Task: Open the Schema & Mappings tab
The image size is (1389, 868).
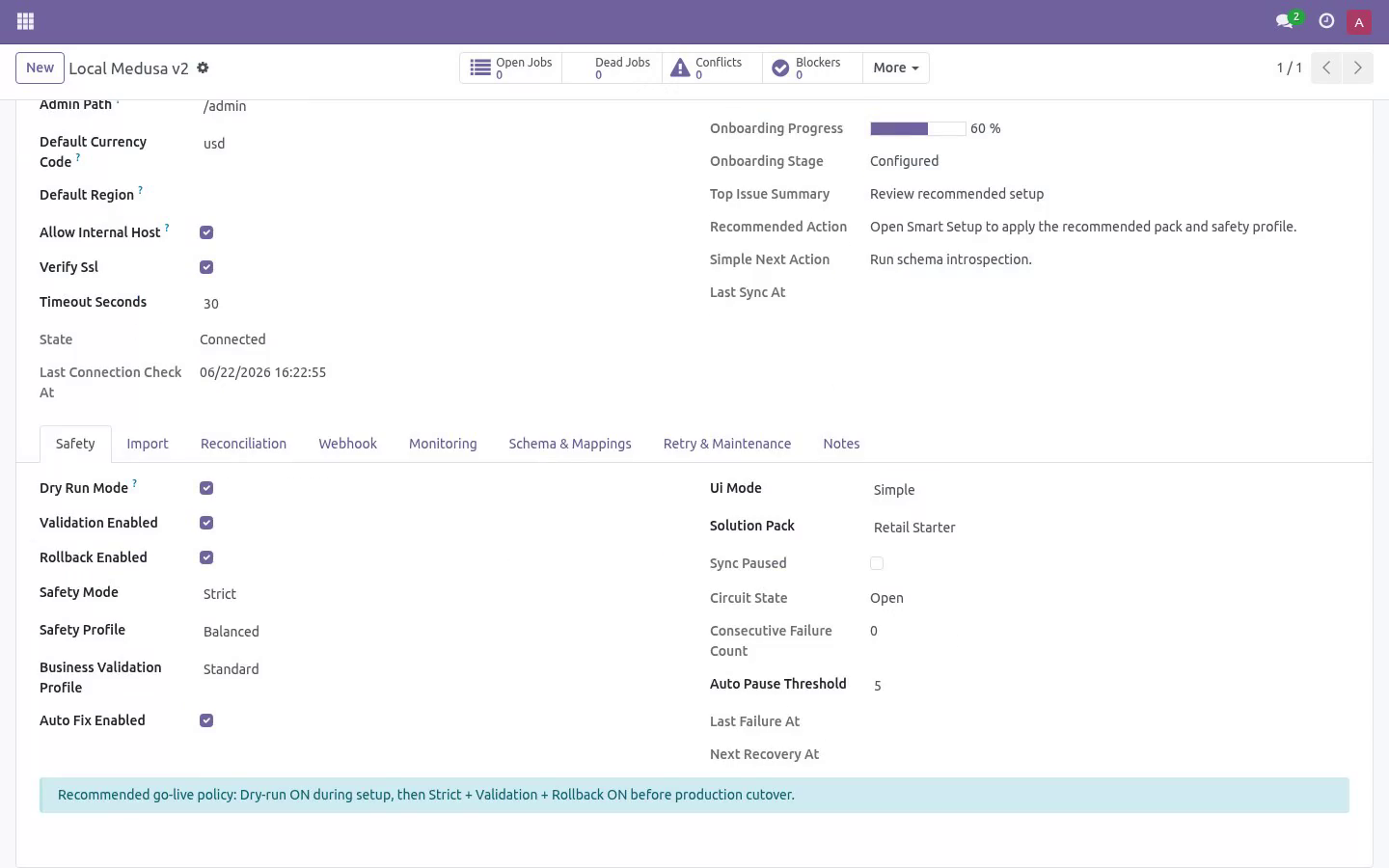Action: (570, 444)
